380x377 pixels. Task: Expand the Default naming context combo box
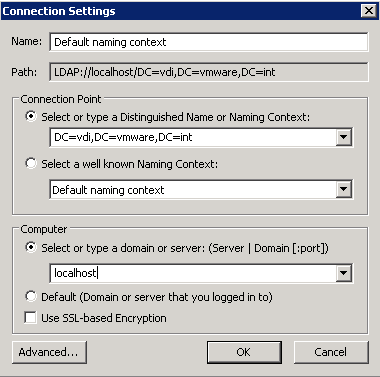coord(343,189)
